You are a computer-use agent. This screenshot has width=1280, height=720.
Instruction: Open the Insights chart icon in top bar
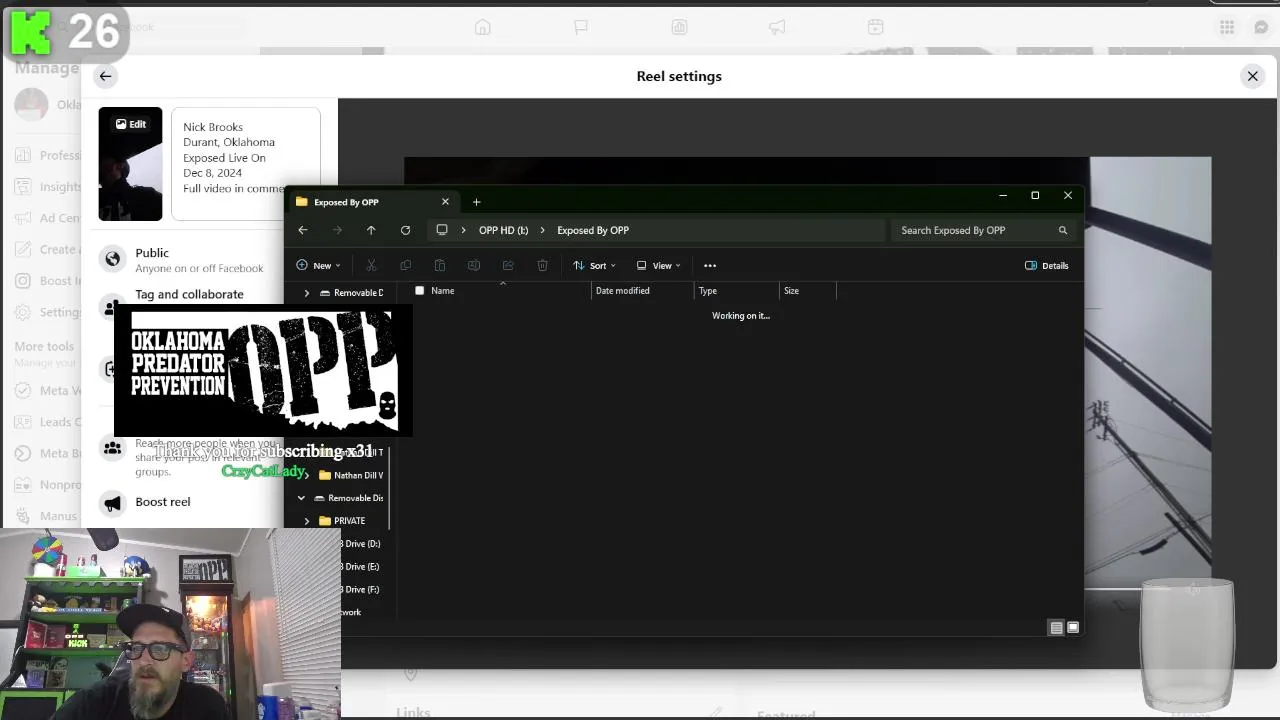679,27
